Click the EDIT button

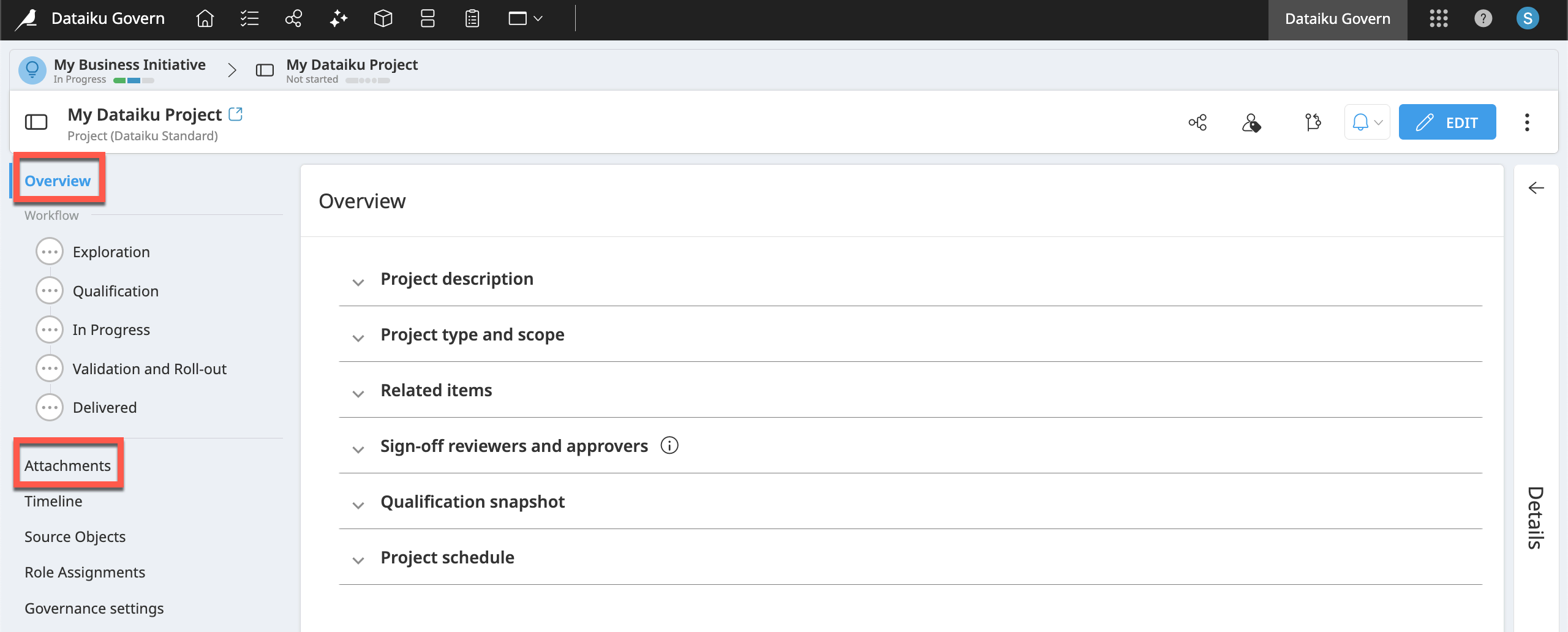(x=1447, y=122)
